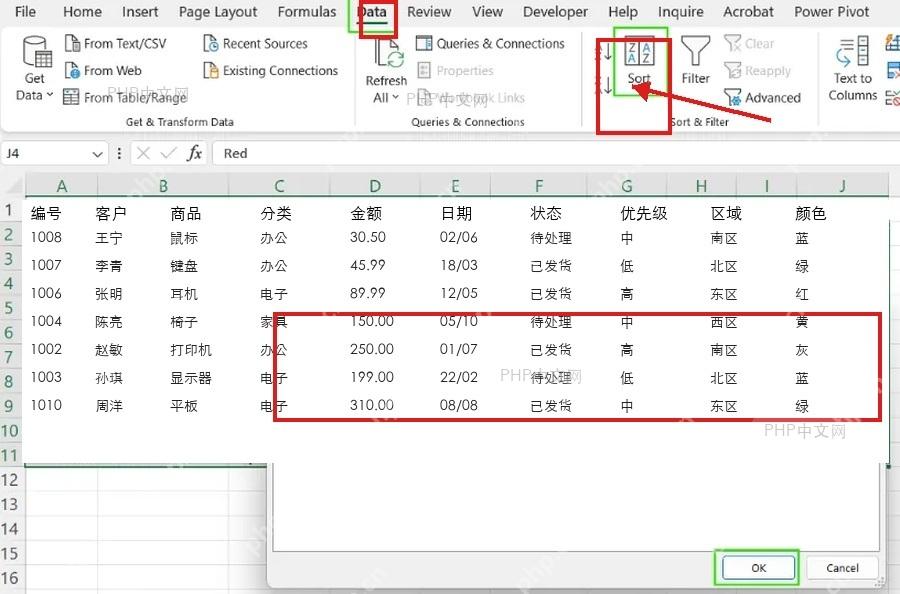Switch to the View tab
Viewport: 900px width, 594px height.
click(x=487, y=11)
